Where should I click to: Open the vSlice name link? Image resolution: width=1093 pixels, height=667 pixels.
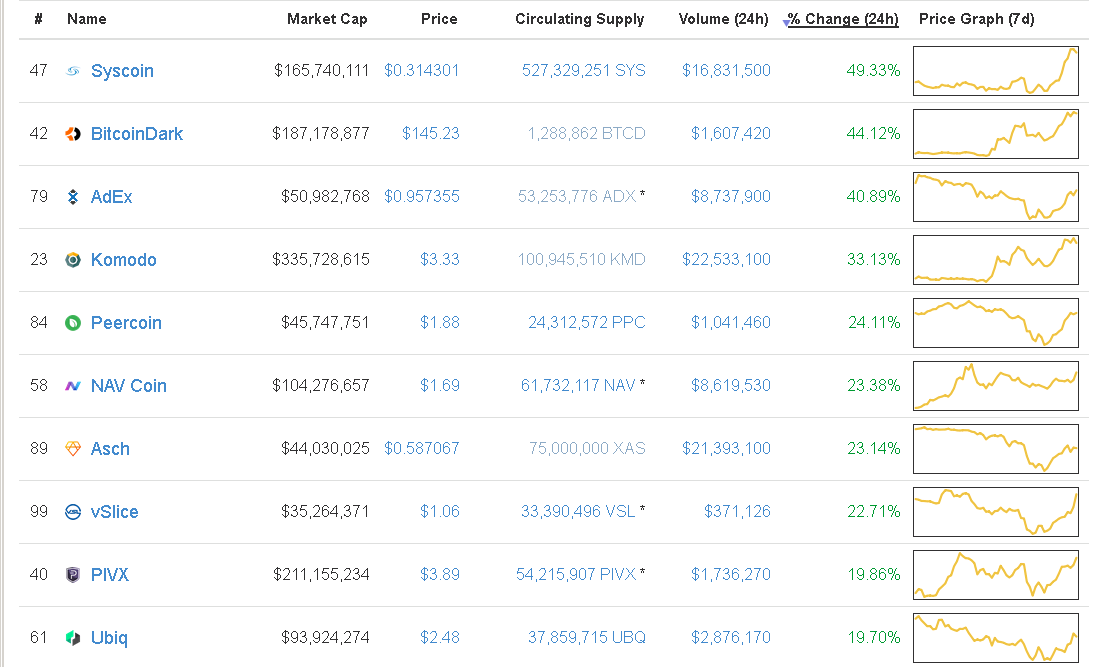(x=114, y=512)
